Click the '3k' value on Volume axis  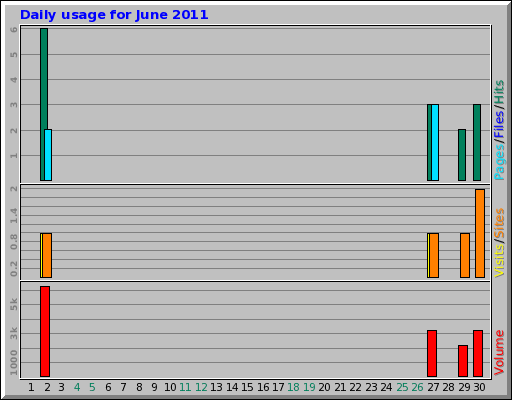[14, 333]
